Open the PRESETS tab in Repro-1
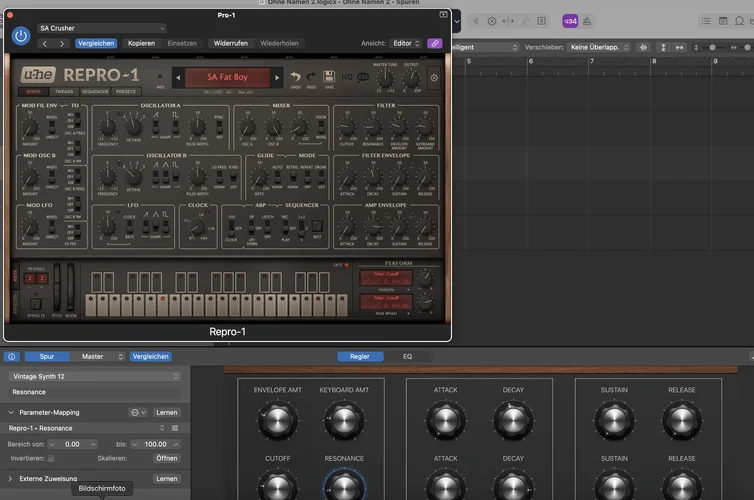This screenshot has width=754, height=500. pos(126,91)
